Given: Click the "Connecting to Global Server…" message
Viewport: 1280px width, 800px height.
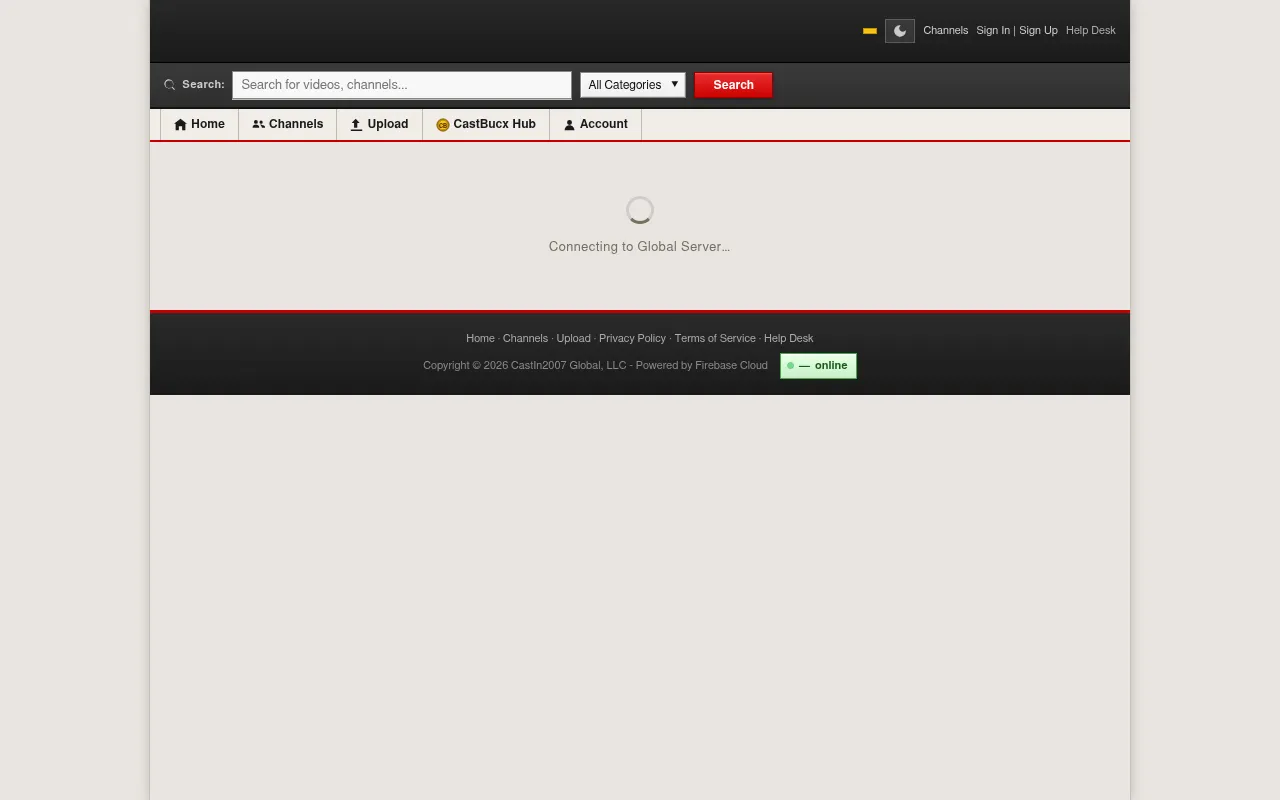Looking at the screenshot, I should (x=639, y=247).
